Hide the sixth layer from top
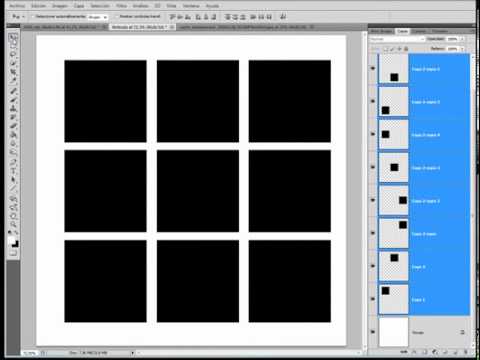The image size is (480, 360). (373, 233)
